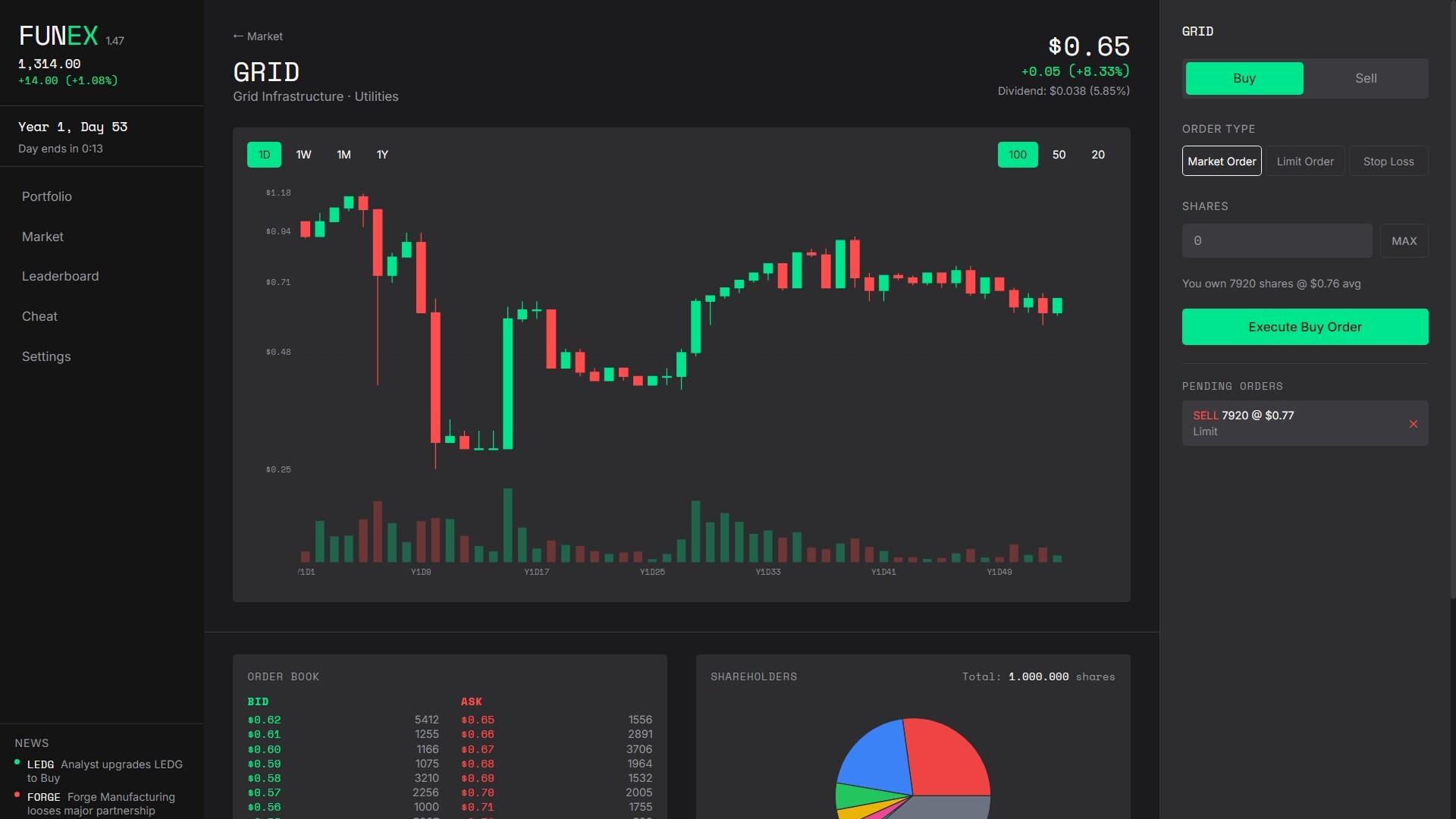Screen dimensions: 1456x819
Task: Select the Buy tab
Action: (1244, 78)
